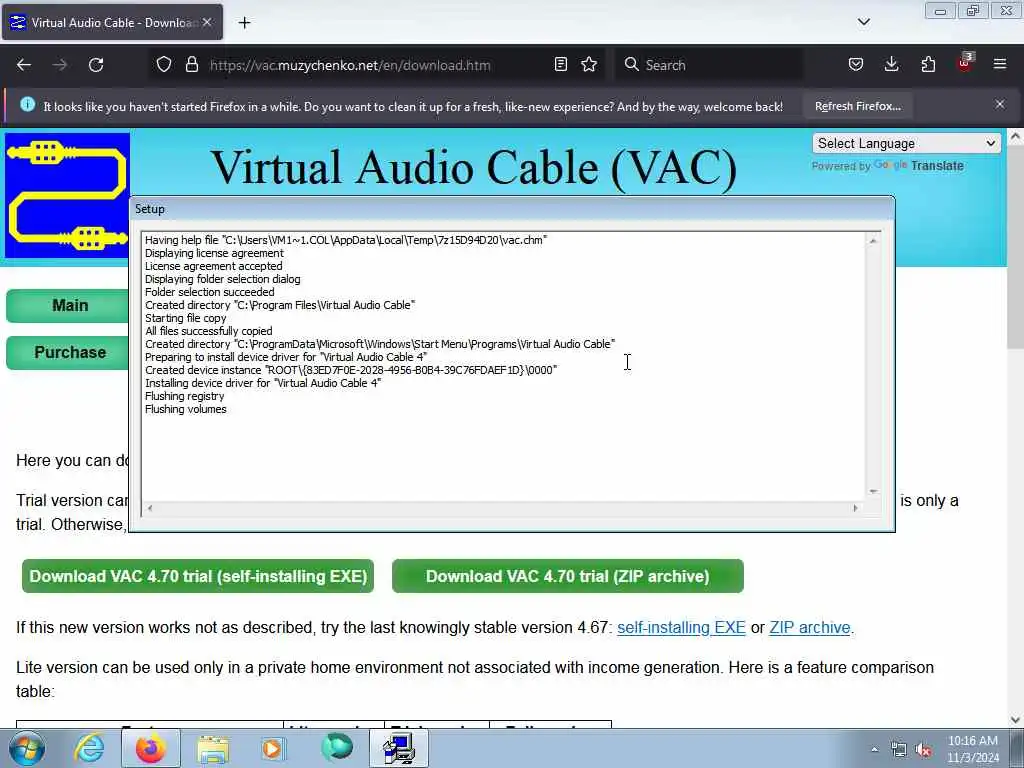Click the taskbar clock showing 10:16 AM
Viewport: 1024px width, 768px height.
[x=973, y=749]
